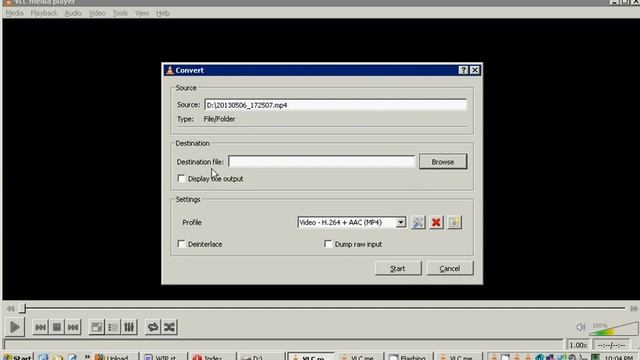Stop playback with the Stop button

click(57, 327)
